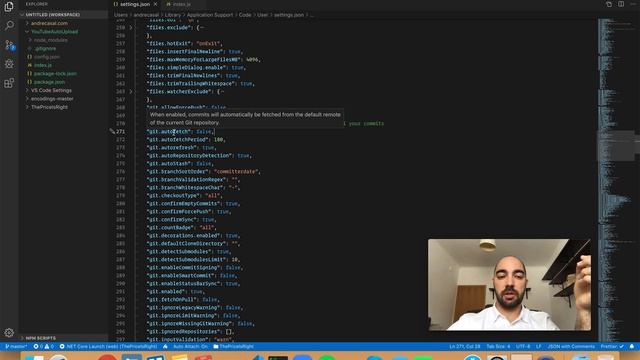Open config.json in the explorer
This screenshot has height=360, width=640.
pos(47,57)
